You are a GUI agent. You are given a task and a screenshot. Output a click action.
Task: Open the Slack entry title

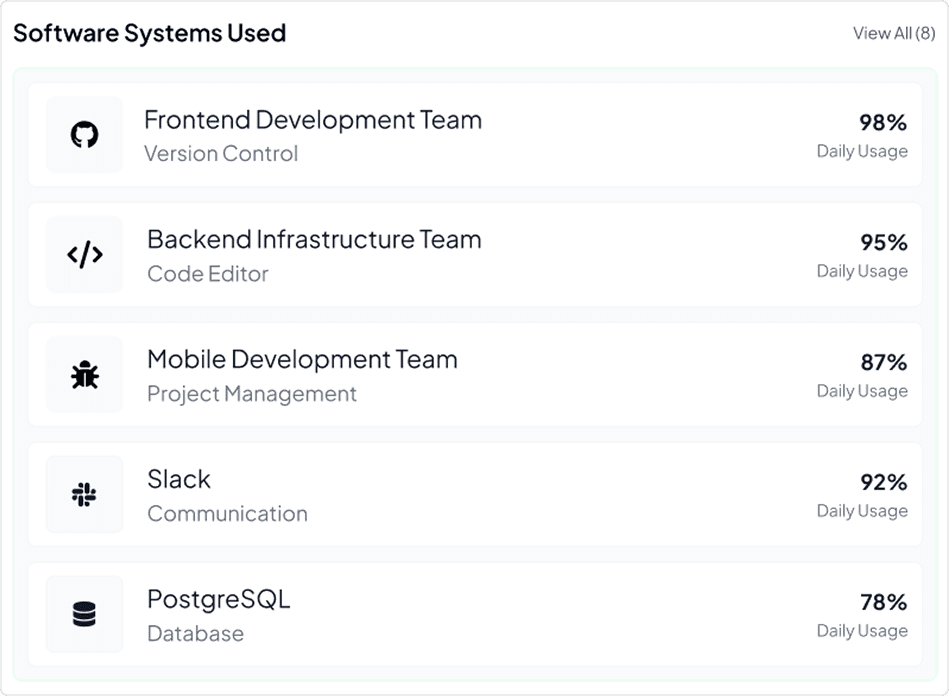(179, 480)
